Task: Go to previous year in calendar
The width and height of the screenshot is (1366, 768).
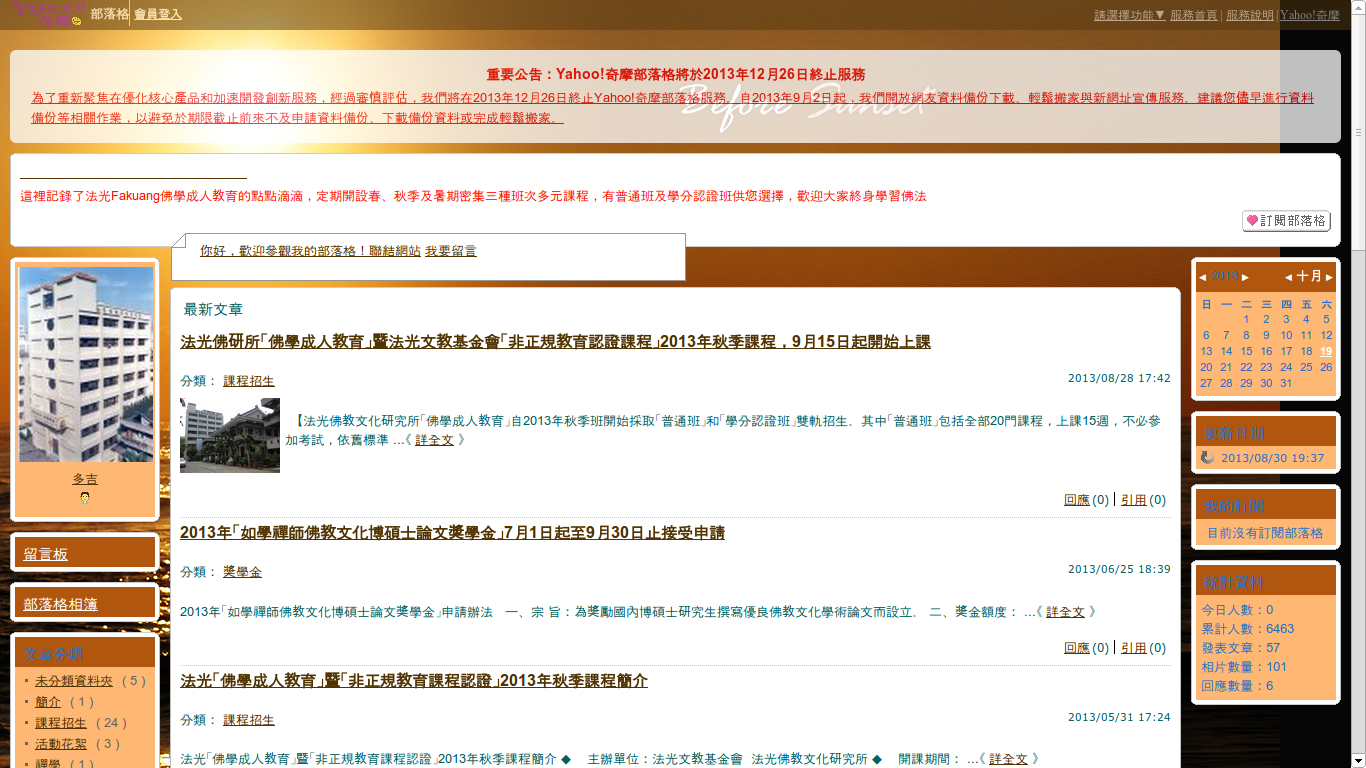Action: [x=1202, y=277]
